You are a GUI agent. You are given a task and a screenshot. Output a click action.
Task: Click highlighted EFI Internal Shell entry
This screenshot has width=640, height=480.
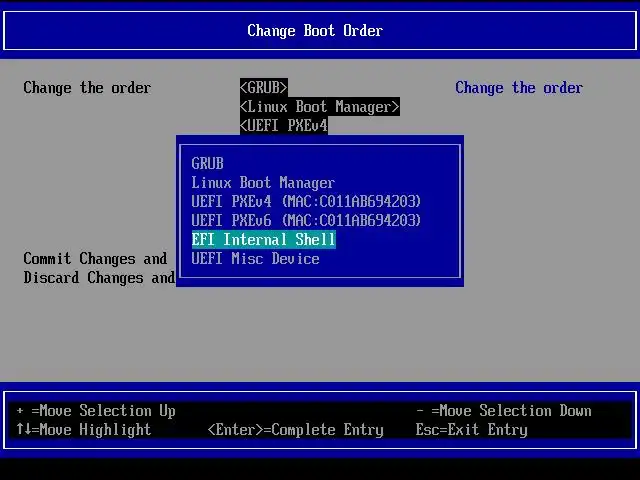(x=264, y=240)
